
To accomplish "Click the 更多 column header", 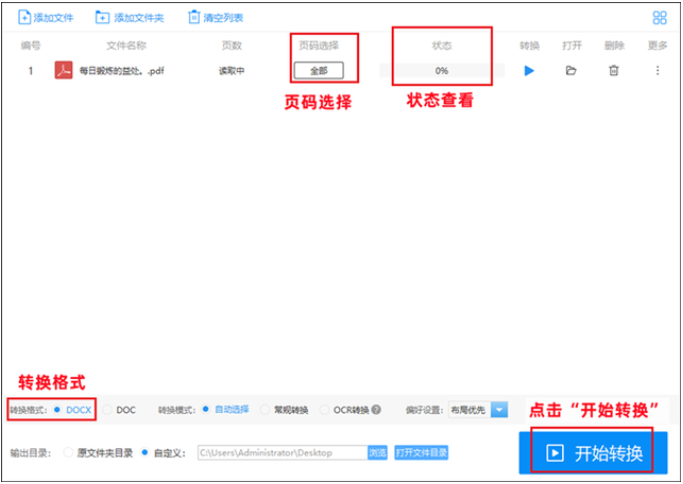I will pos(657,45).
